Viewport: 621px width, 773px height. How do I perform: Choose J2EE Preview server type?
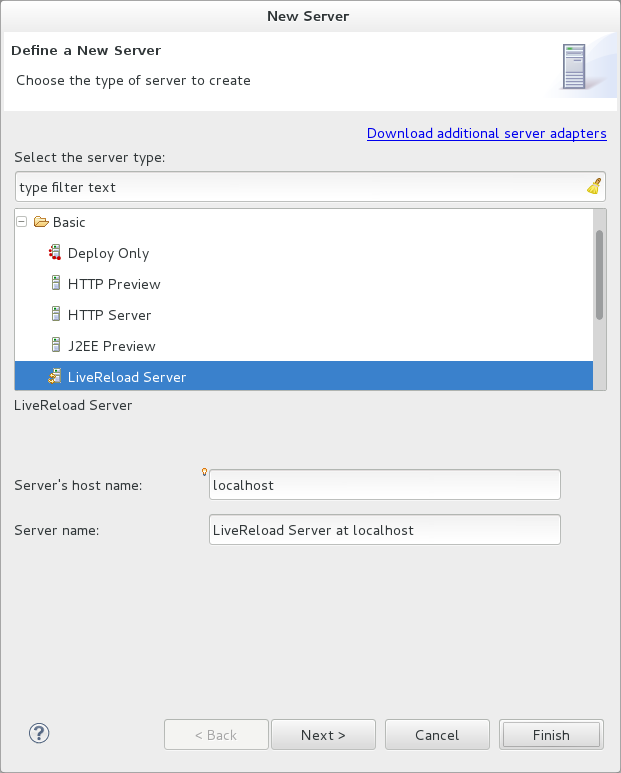pyautogui.click(x=111, y=346)
